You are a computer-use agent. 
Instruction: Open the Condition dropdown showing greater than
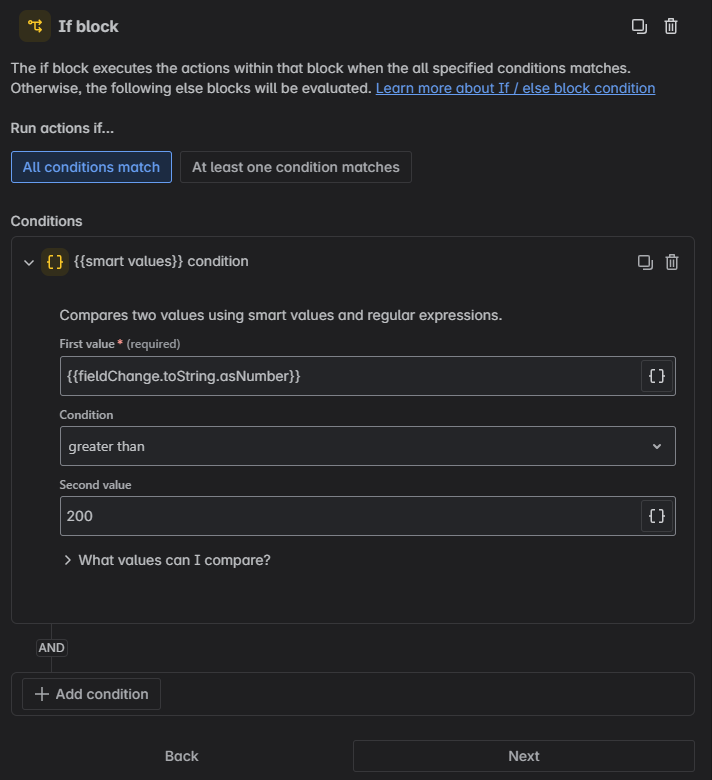pyautogui.click(x=367, y=446)
